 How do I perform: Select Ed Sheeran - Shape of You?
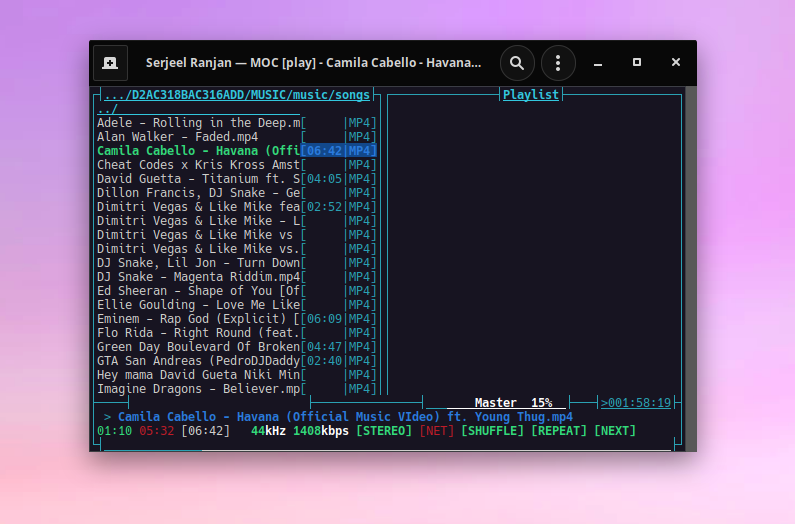[236, 291]
